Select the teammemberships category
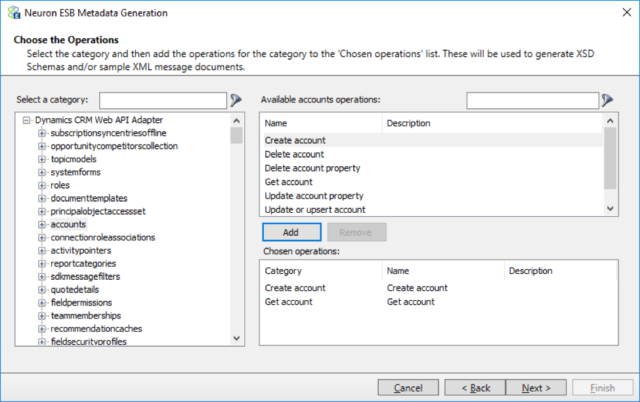The height and width of the screenshot is (402, 640). (86, 316)
